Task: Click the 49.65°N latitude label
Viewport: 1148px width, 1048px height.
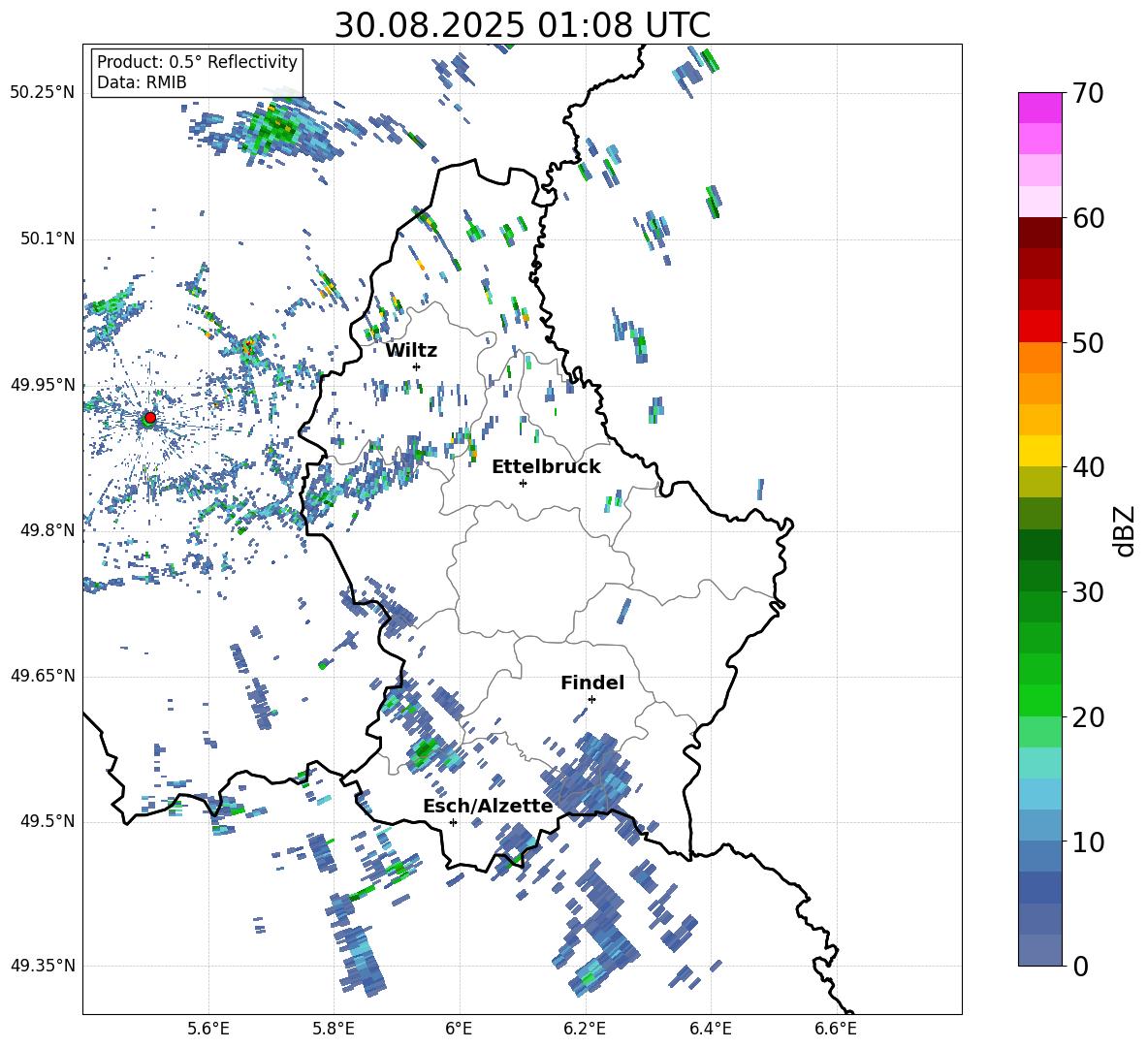Action: (42, 676)
